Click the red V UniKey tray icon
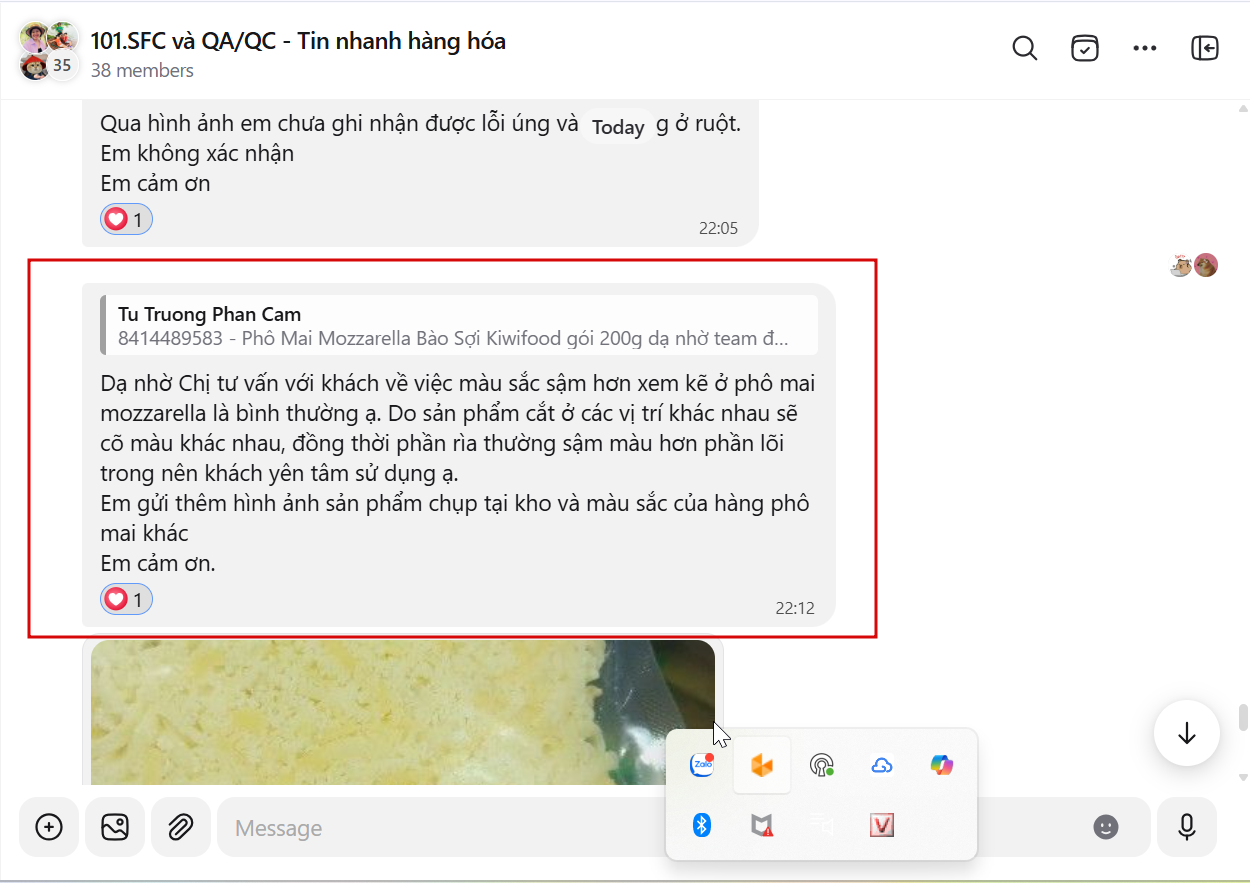 point(882,825)
